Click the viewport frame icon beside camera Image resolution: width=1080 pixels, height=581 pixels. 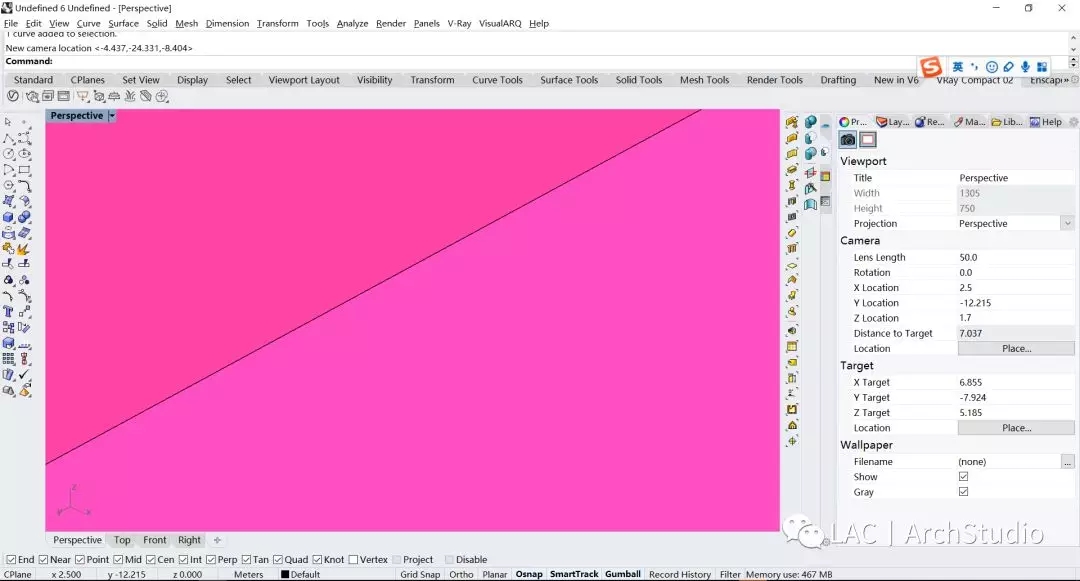[868, 140]
